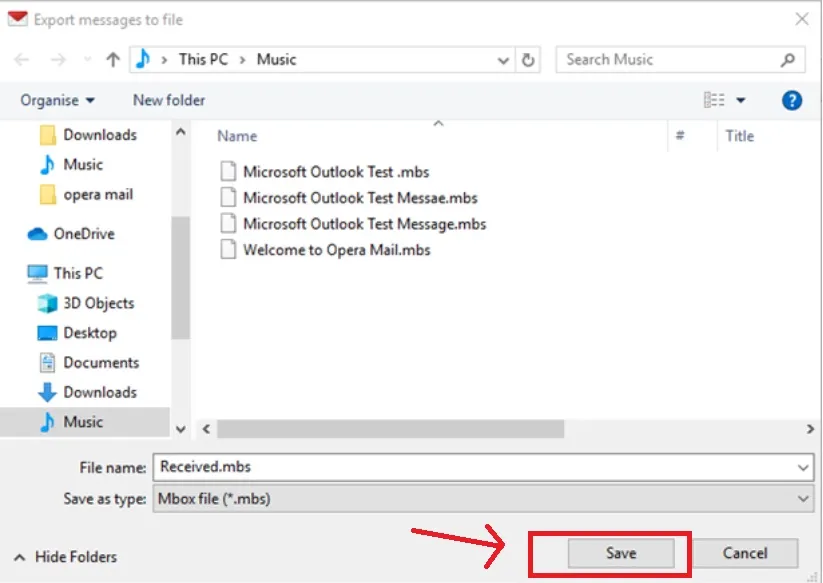Image resolution: width=823 pixels, height=583 pixels.
Task: Click the Save button
Action: (620, 553)
